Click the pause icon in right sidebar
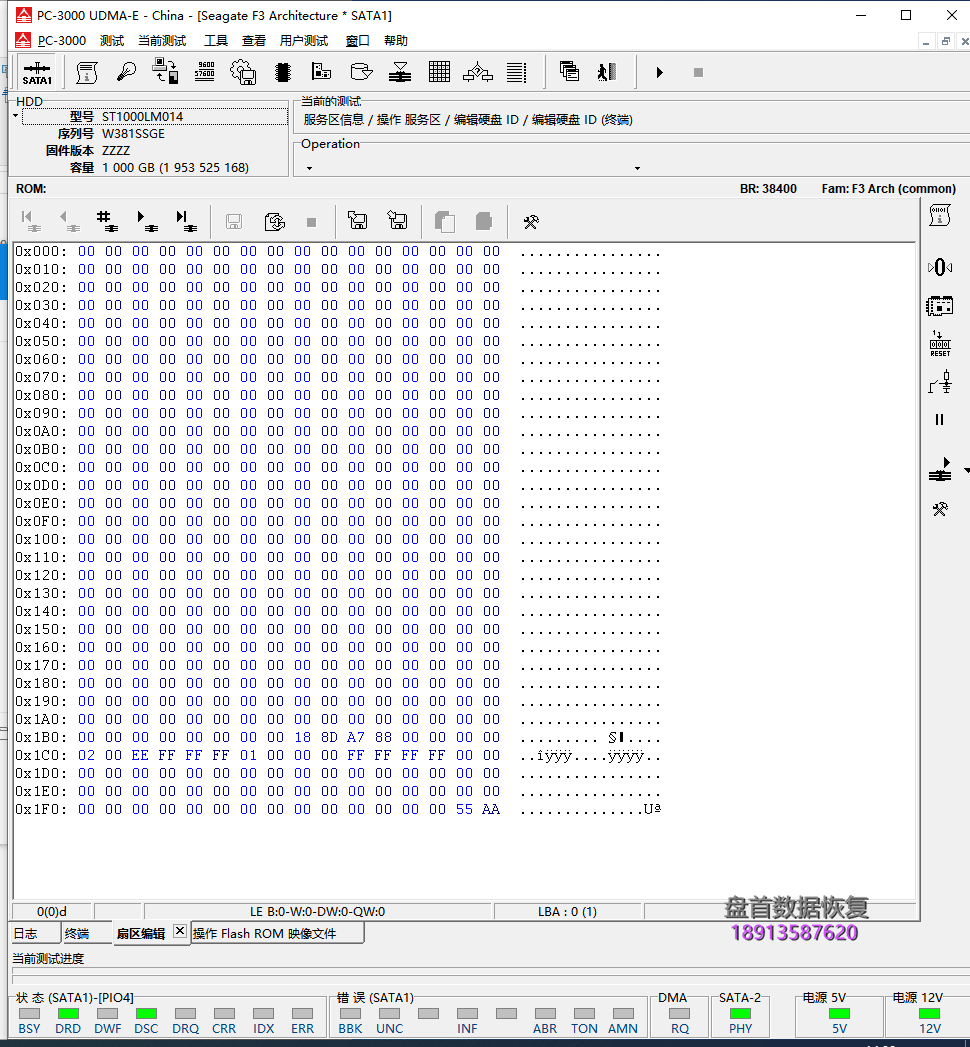The image size is (970, 1047). pyautogui.click(x=939, y=419)
